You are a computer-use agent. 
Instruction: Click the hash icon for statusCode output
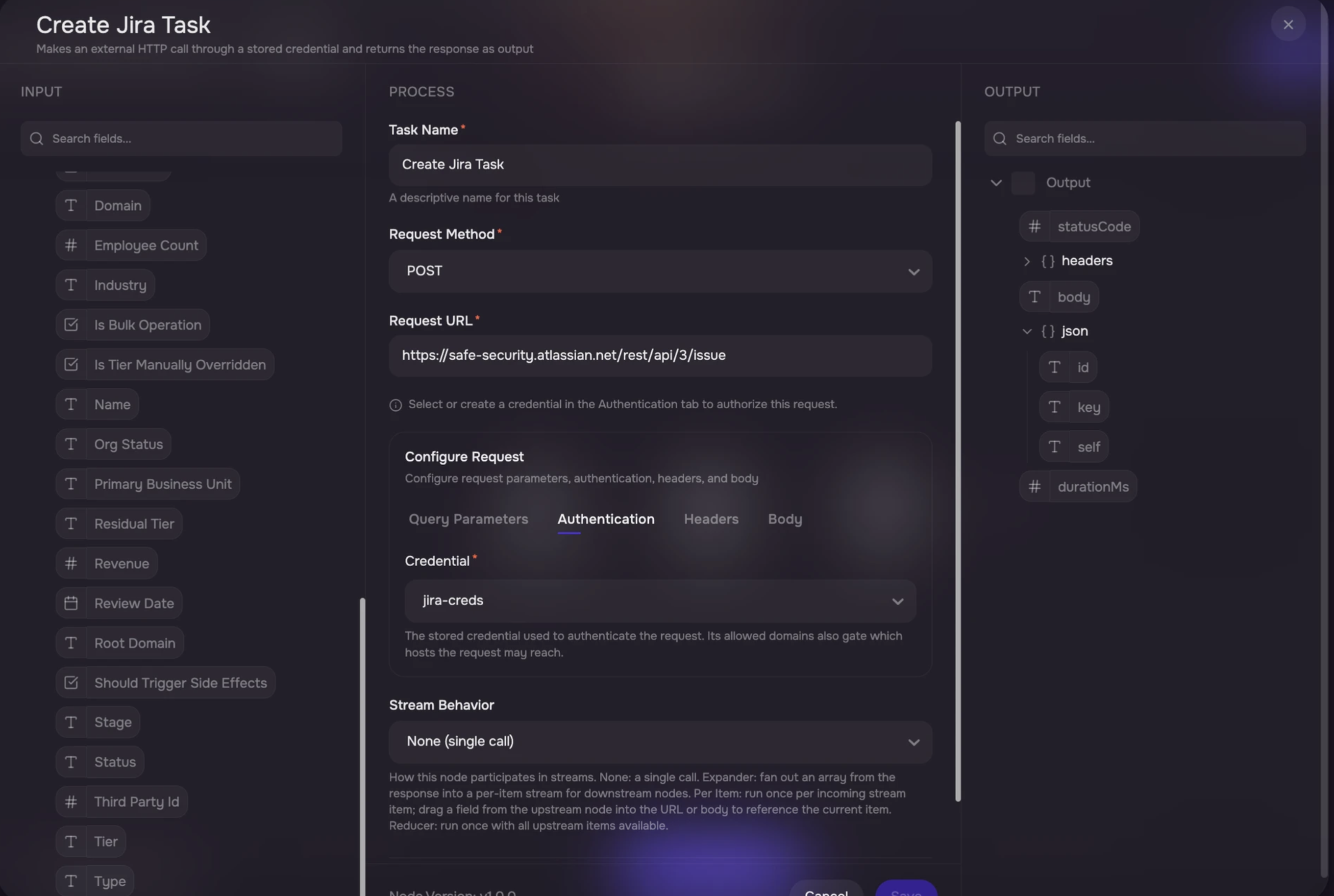(x=1034, y=226)
